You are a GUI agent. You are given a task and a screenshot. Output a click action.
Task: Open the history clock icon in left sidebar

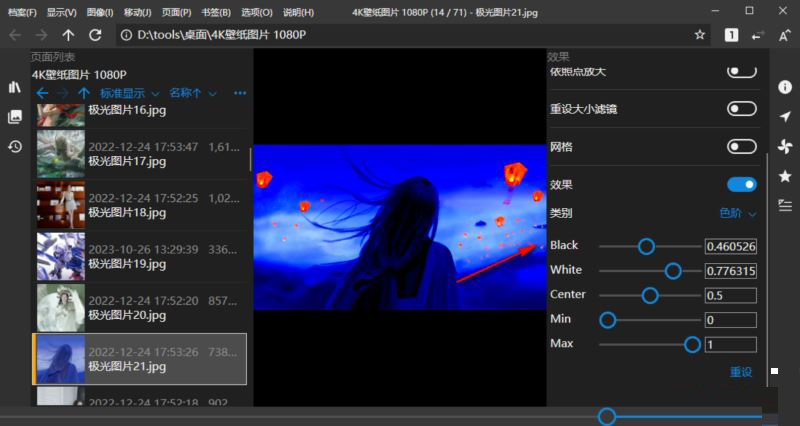pyautogui.click(x=15, y=147)
